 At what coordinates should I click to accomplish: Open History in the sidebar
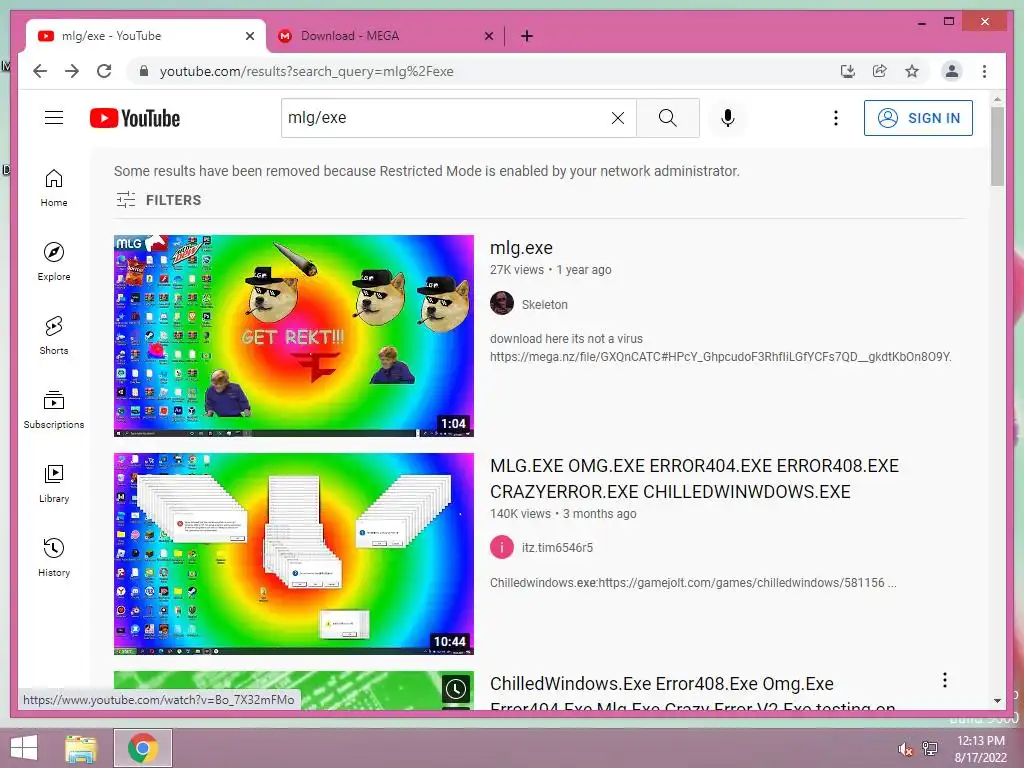coord(54,557)
